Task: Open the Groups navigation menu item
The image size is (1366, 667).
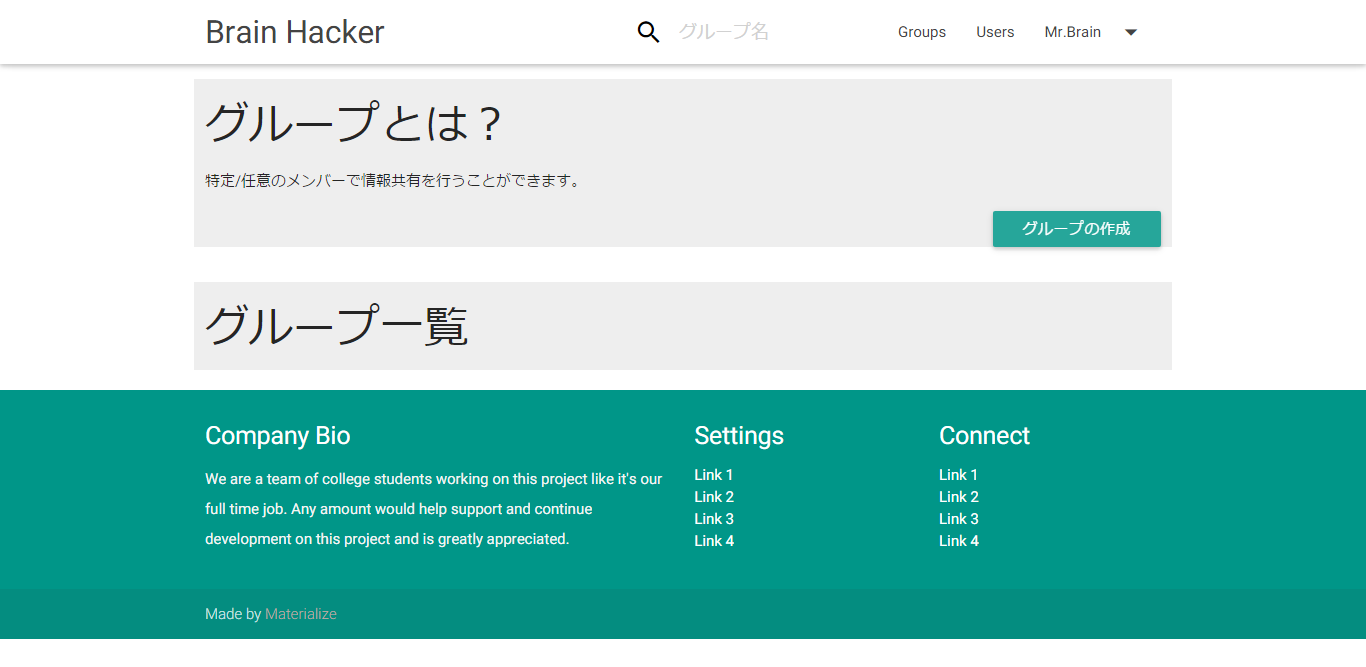Action: [922, 32]
